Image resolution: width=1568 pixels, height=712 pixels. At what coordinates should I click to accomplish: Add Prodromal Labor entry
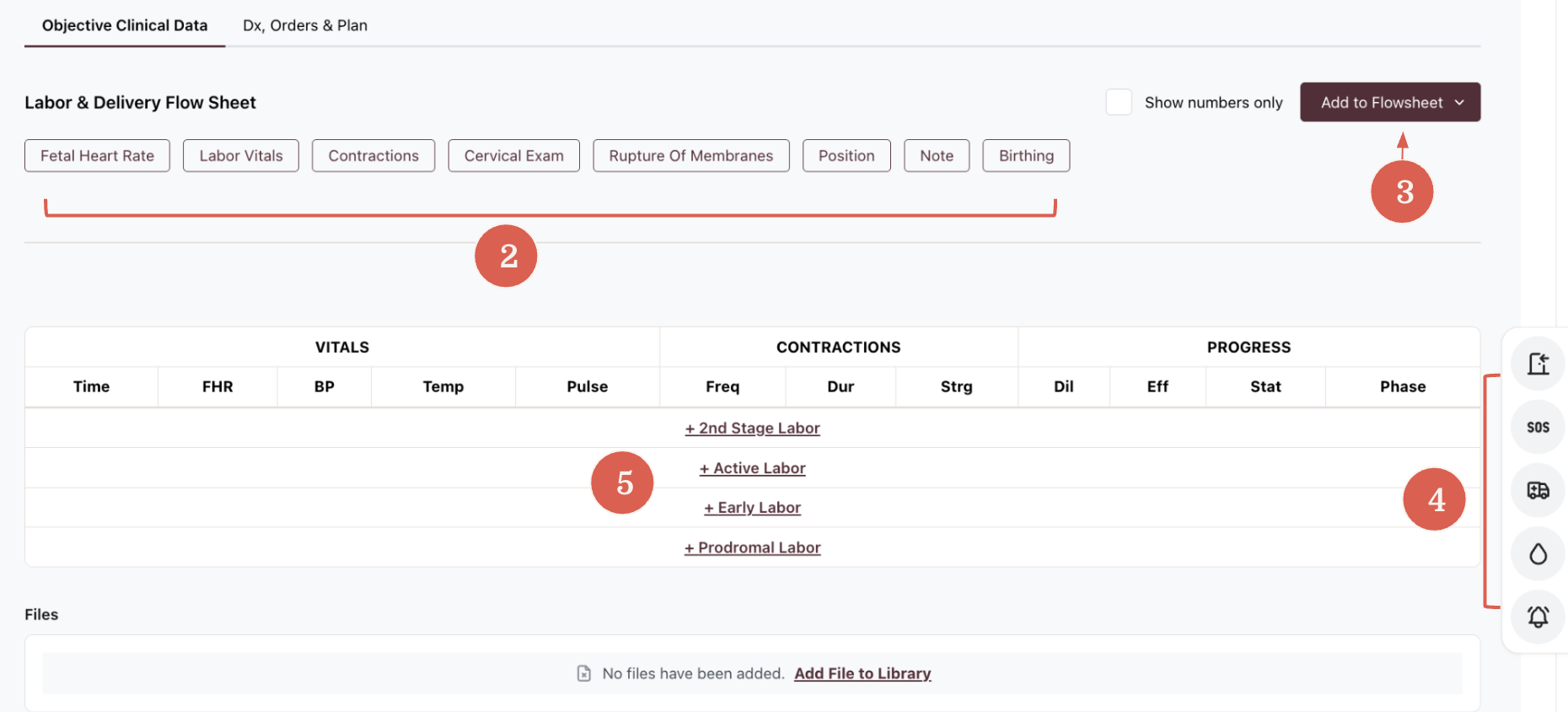753,547
